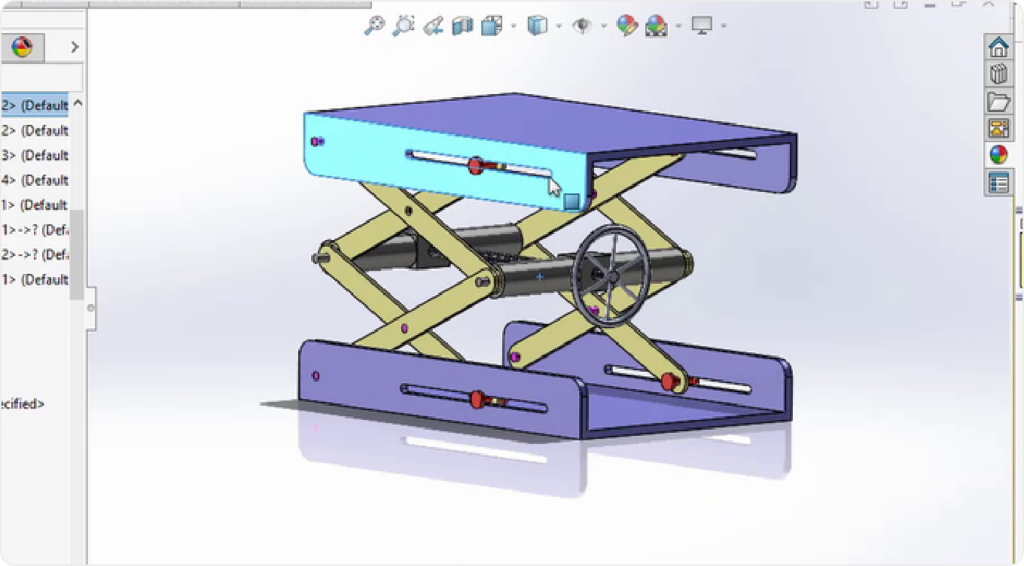
Task: Open the Apply Scene dropdown arrow
Action: pyautogui.click(x=679, y=26)
